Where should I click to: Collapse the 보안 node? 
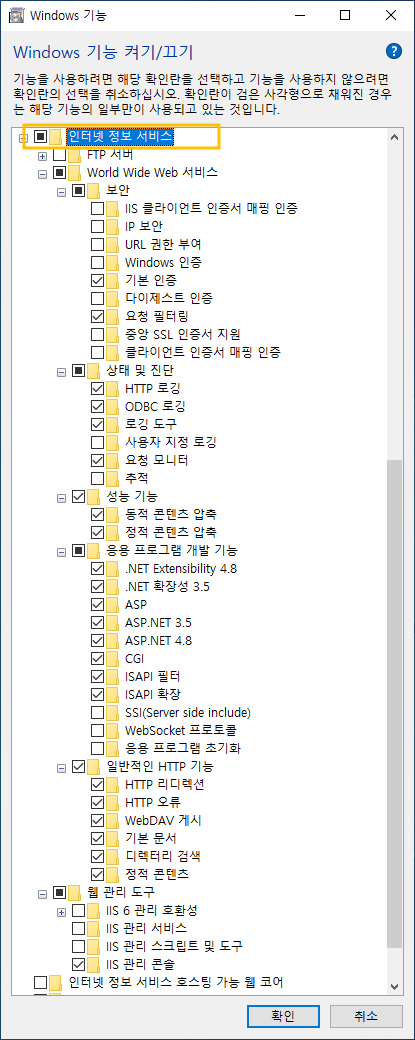tap(62, 192)
